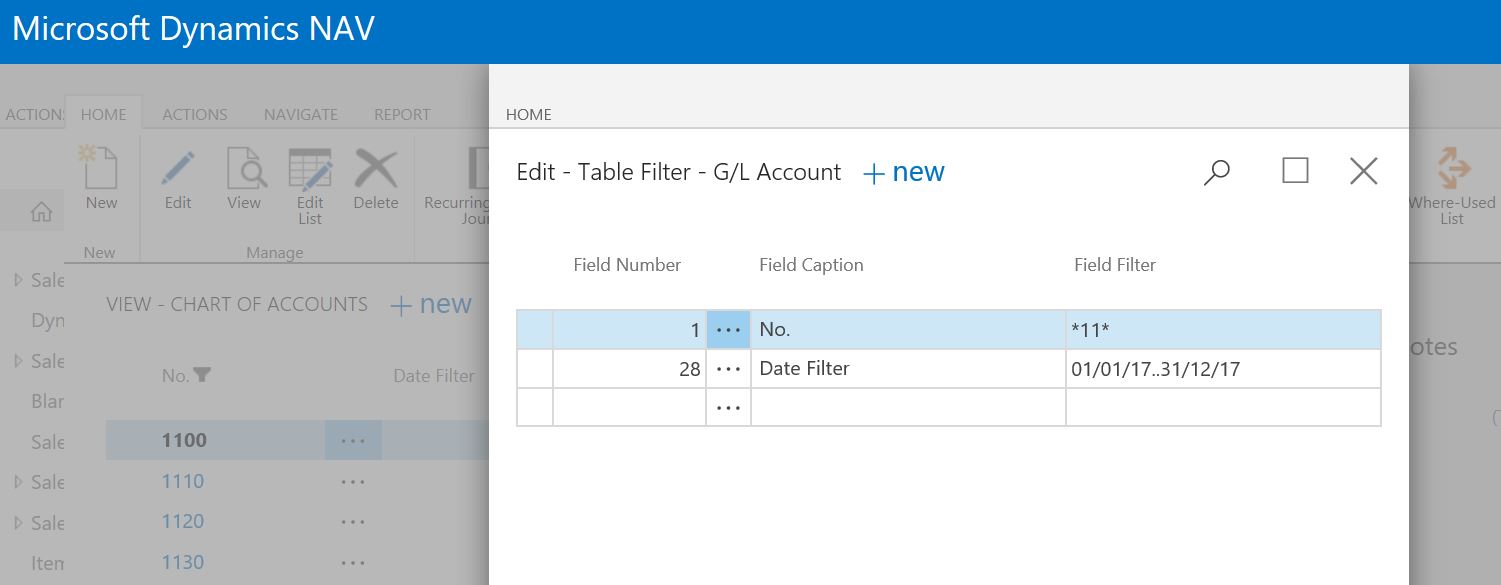The height and width of the screenshot is (585, 1501).
Task: Switch to the REPORT ribbon tab
Action: tap(402, 114)
